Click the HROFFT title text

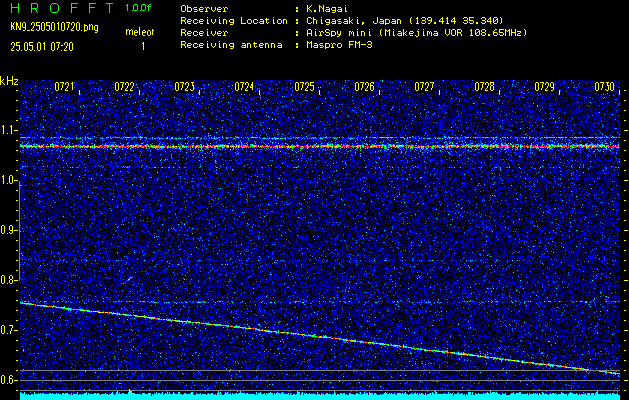(63, 8)
